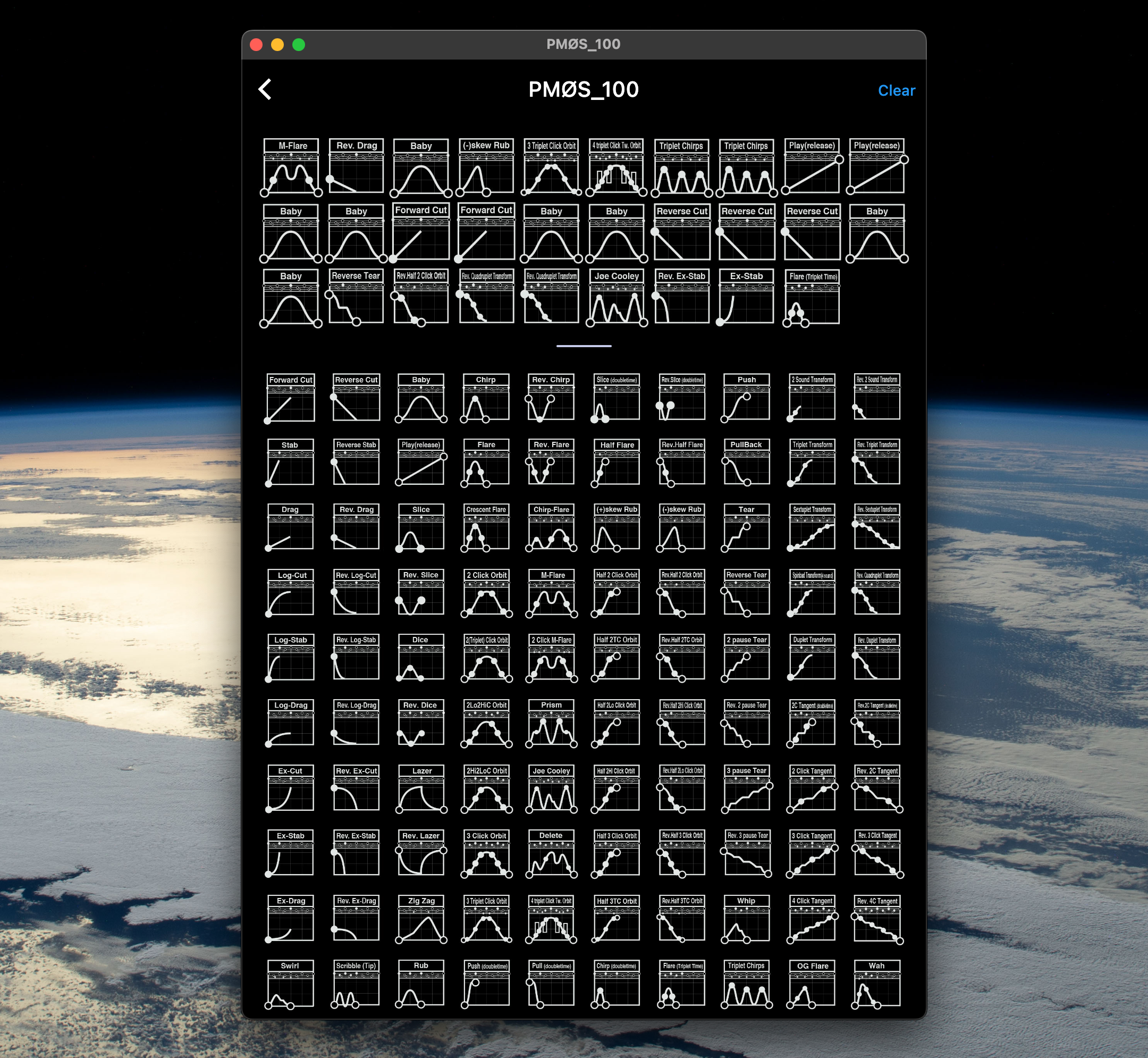This screenshot has width=1148, height=1058.
Task: Pick the Whip scratch icon
Action: click(746, 919)
